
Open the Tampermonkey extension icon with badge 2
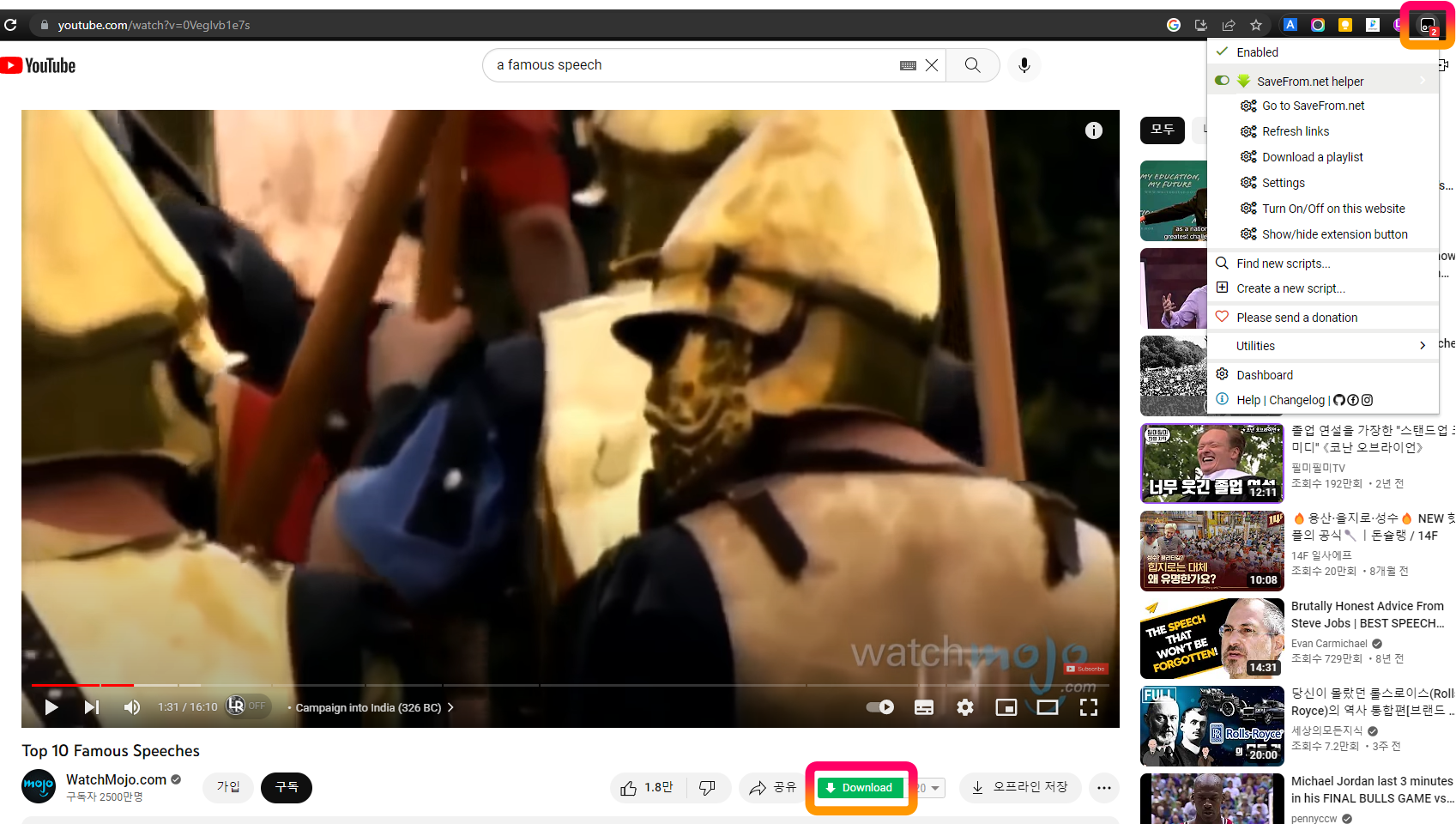(x=1428, y=26)
